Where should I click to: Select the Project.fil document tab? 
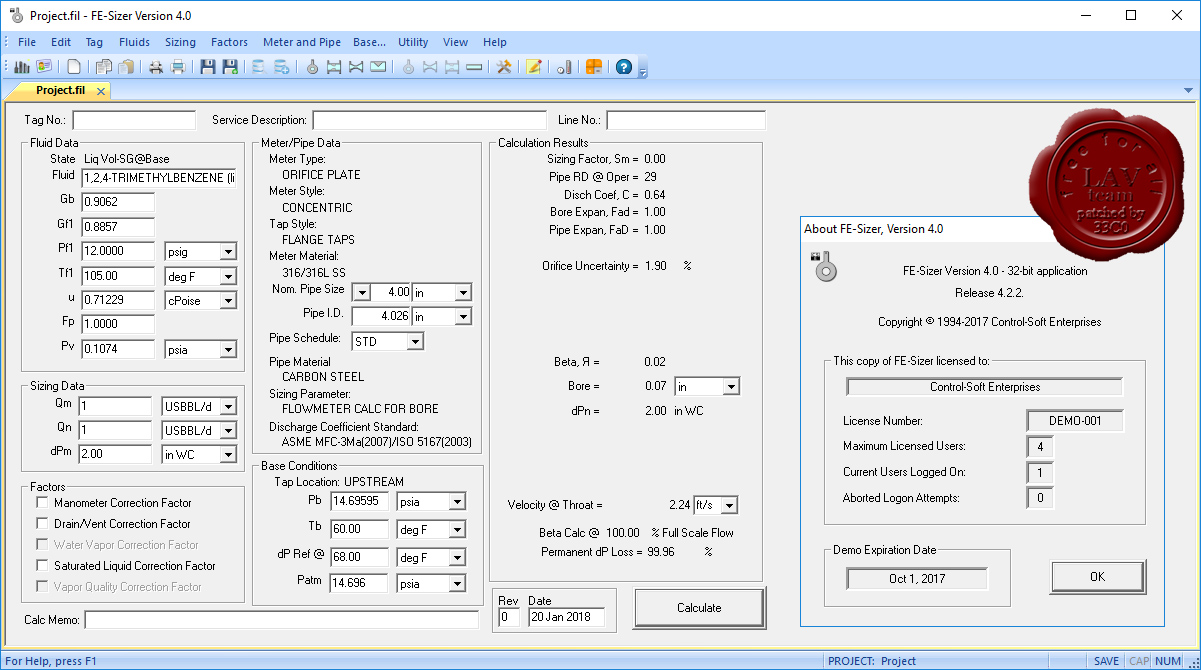click(x=61, y=90)
